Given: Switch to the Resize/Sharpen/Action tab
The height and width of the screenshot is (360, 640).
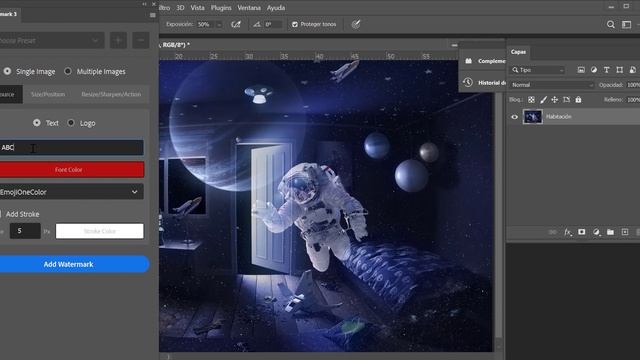Looking at the screenshot, I should pos(111,94).
